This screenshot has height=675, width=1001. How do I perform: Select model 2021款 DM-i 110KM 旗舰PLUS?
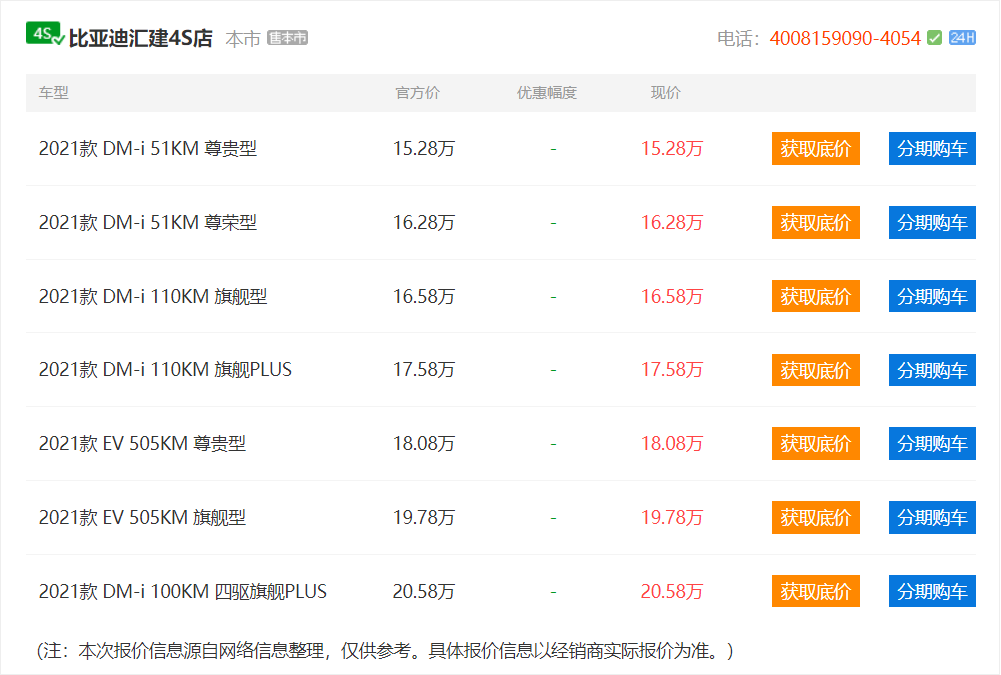click(165, 370)
